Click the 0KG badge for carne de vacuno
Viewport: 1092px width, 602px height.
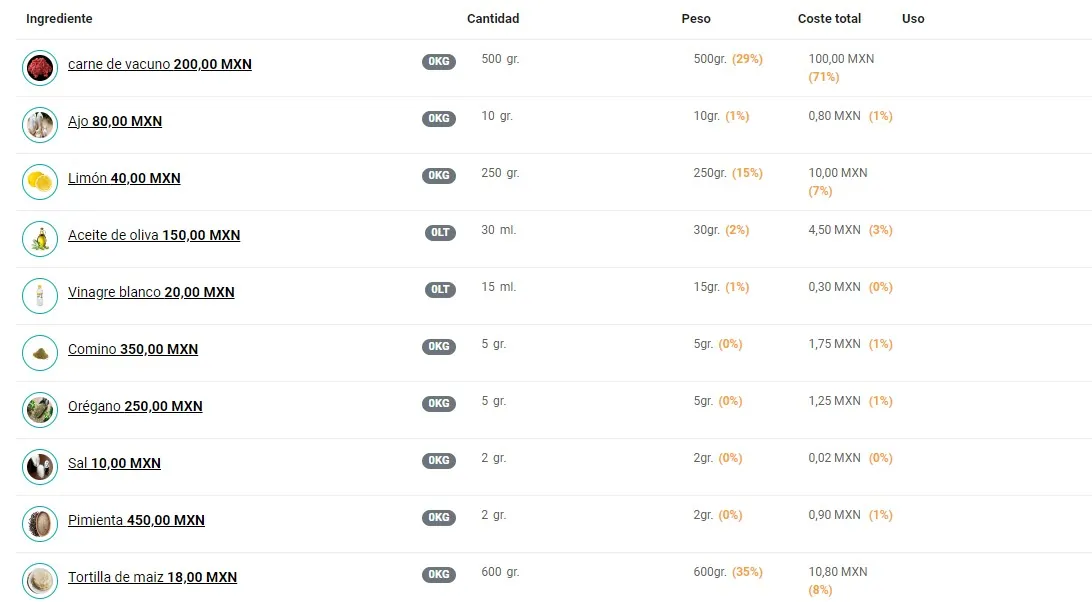439,61
